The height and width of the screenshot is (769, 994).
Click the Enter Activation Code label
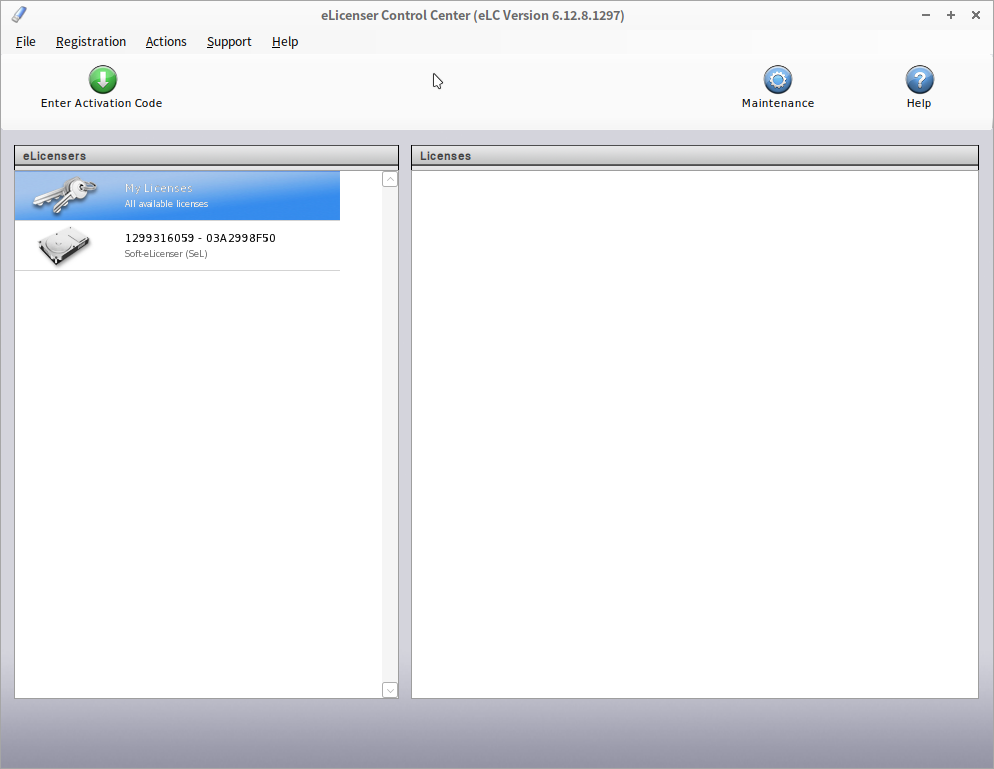click(x=101, y=103)
